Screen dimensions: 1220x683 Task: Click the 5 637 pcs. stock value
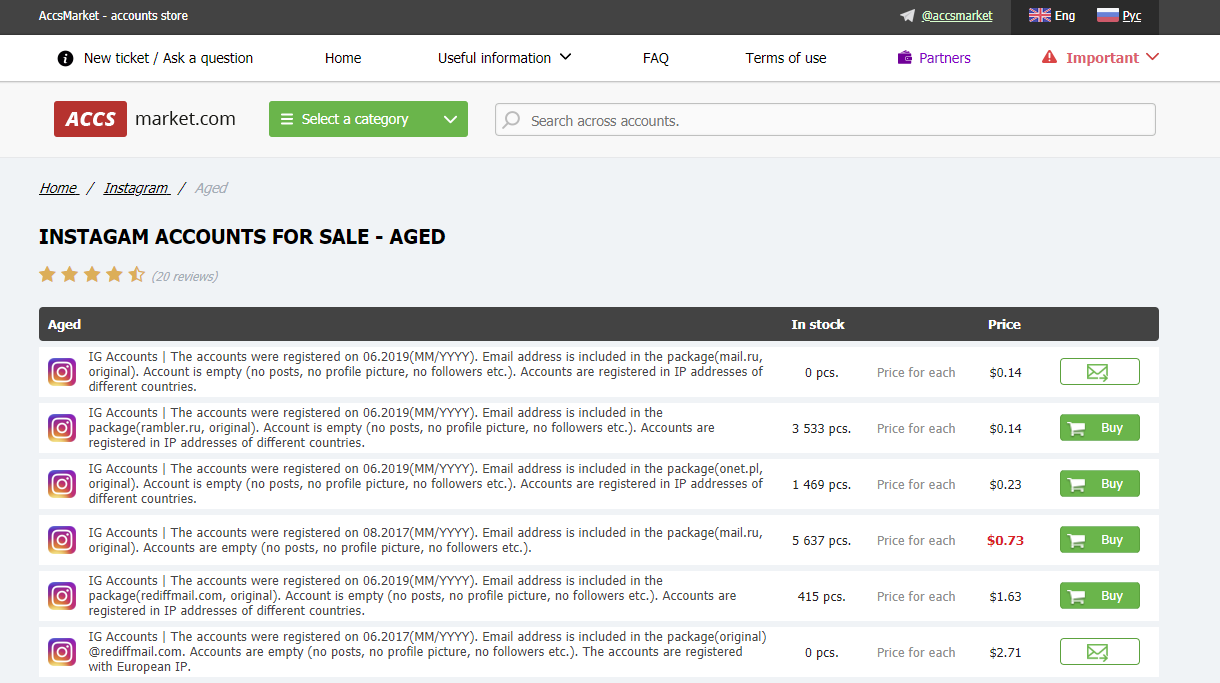click(x=822, y=541)
